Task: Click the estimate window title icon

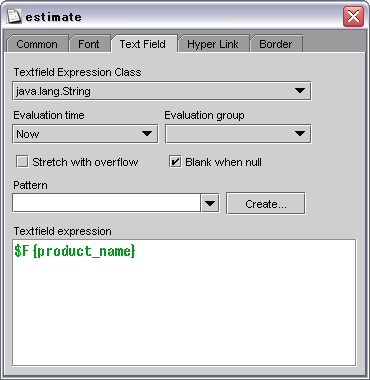Action: click(x=14, y=16)
